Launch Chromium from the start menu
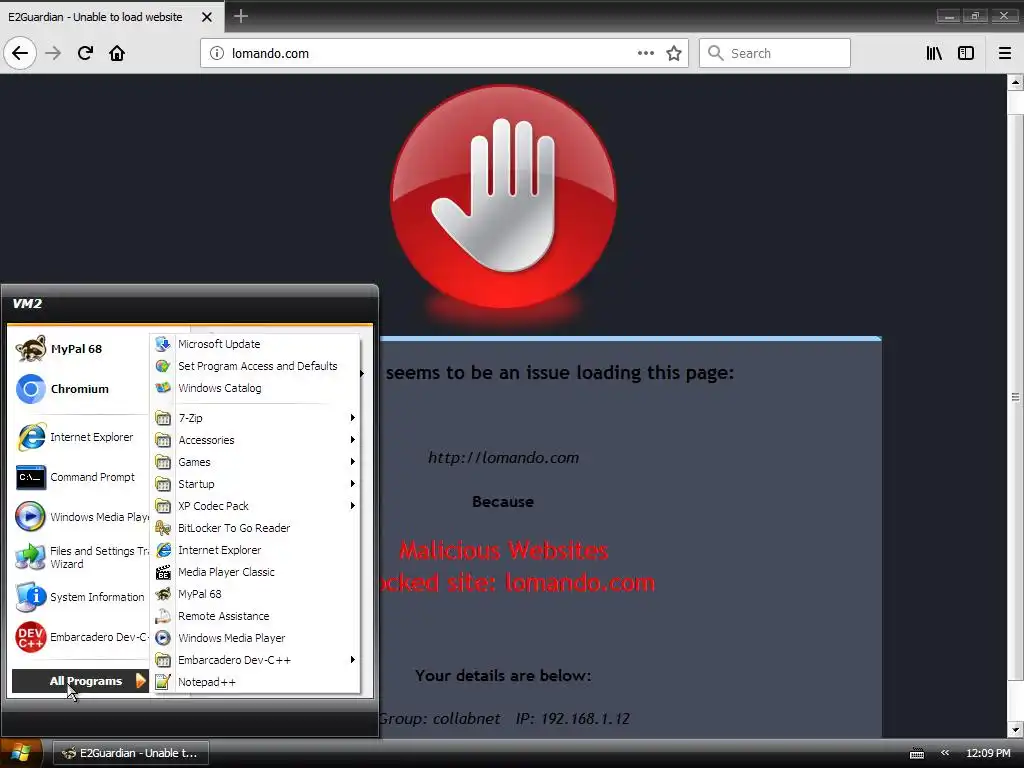 pos(78,389)
